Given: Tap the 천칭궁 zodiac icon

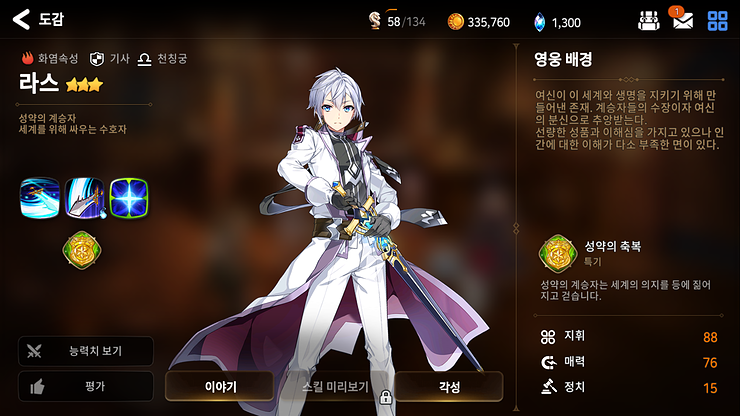Looking at the screenshot, I should [144, 59].
